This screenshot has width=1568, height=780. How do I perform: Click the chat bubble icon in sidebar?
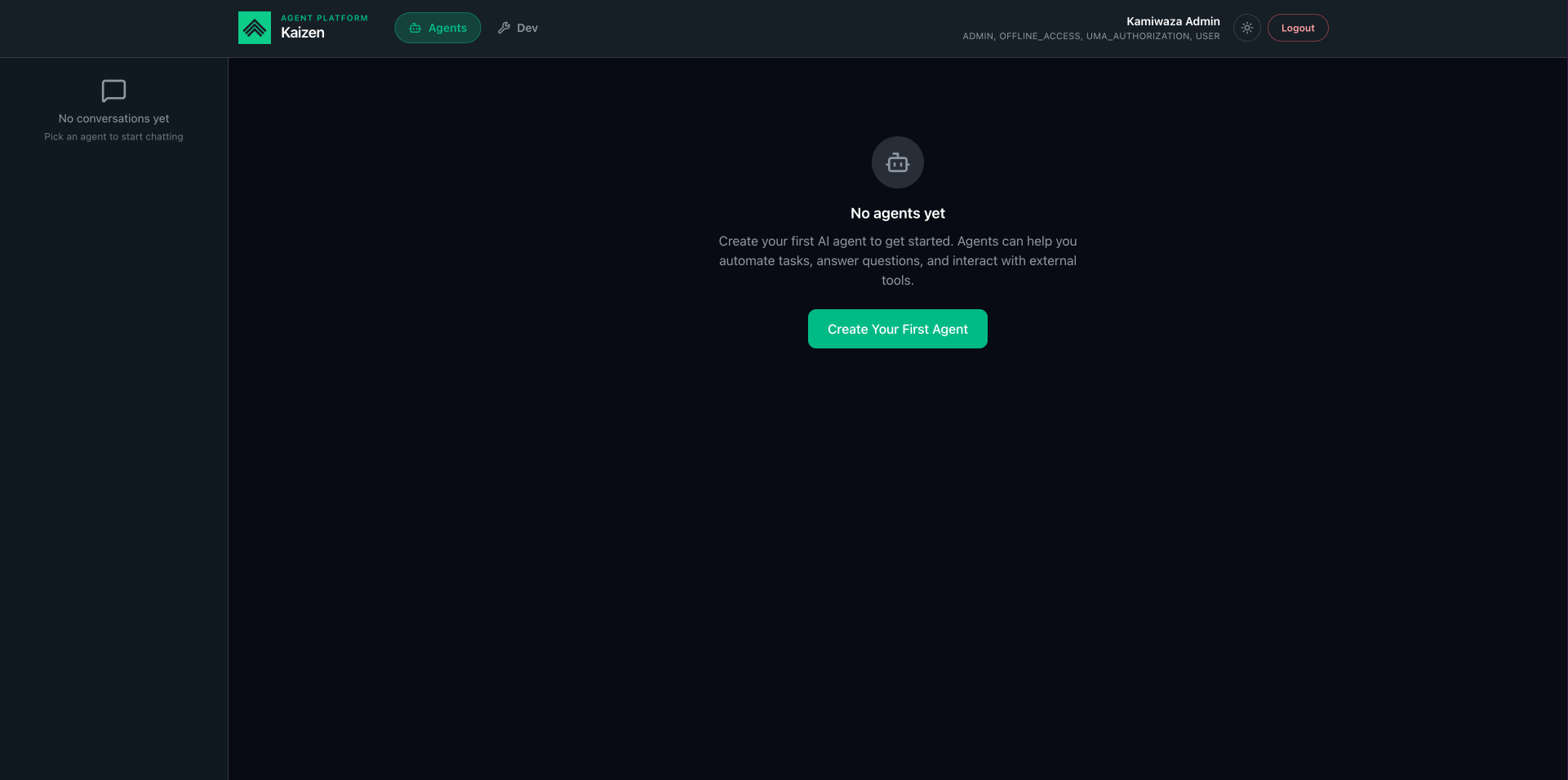pos(113,91)
